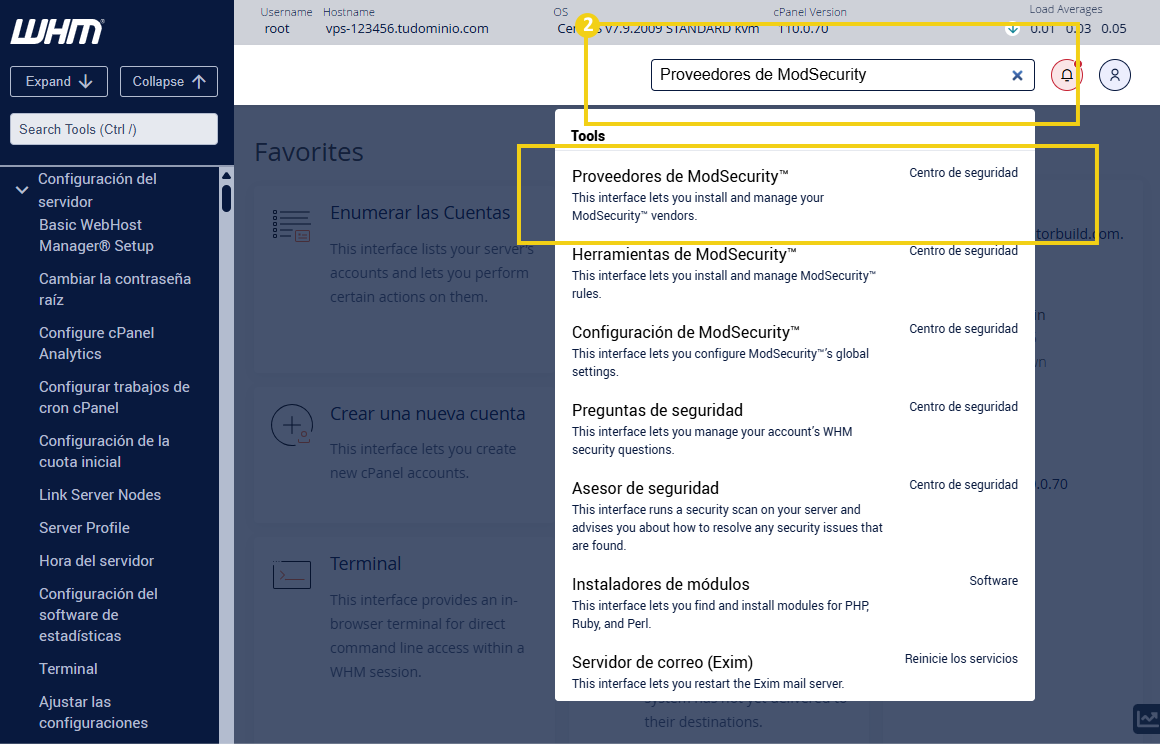Click Reinicie los servicios category label
This screenshot has width=1160, height=744.
(x=961, y=658)
